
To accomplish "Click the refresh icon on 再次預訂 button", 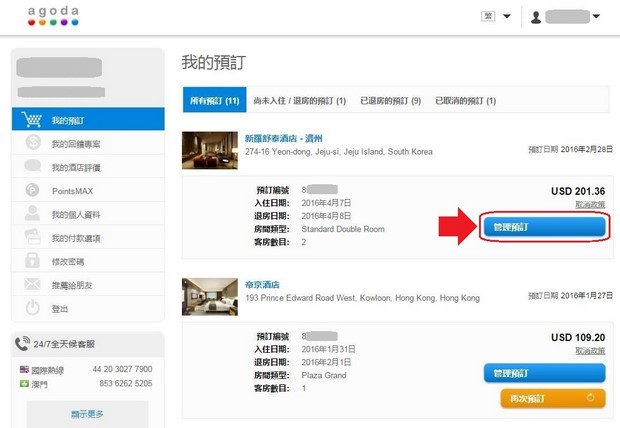I will coord(590,398).
